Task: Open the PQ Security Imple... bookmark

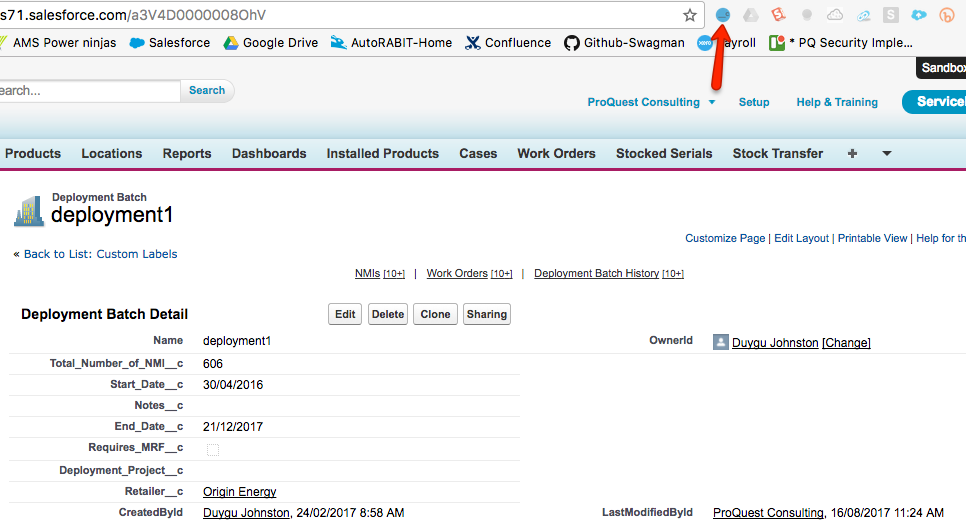Action: coord(841,43)
